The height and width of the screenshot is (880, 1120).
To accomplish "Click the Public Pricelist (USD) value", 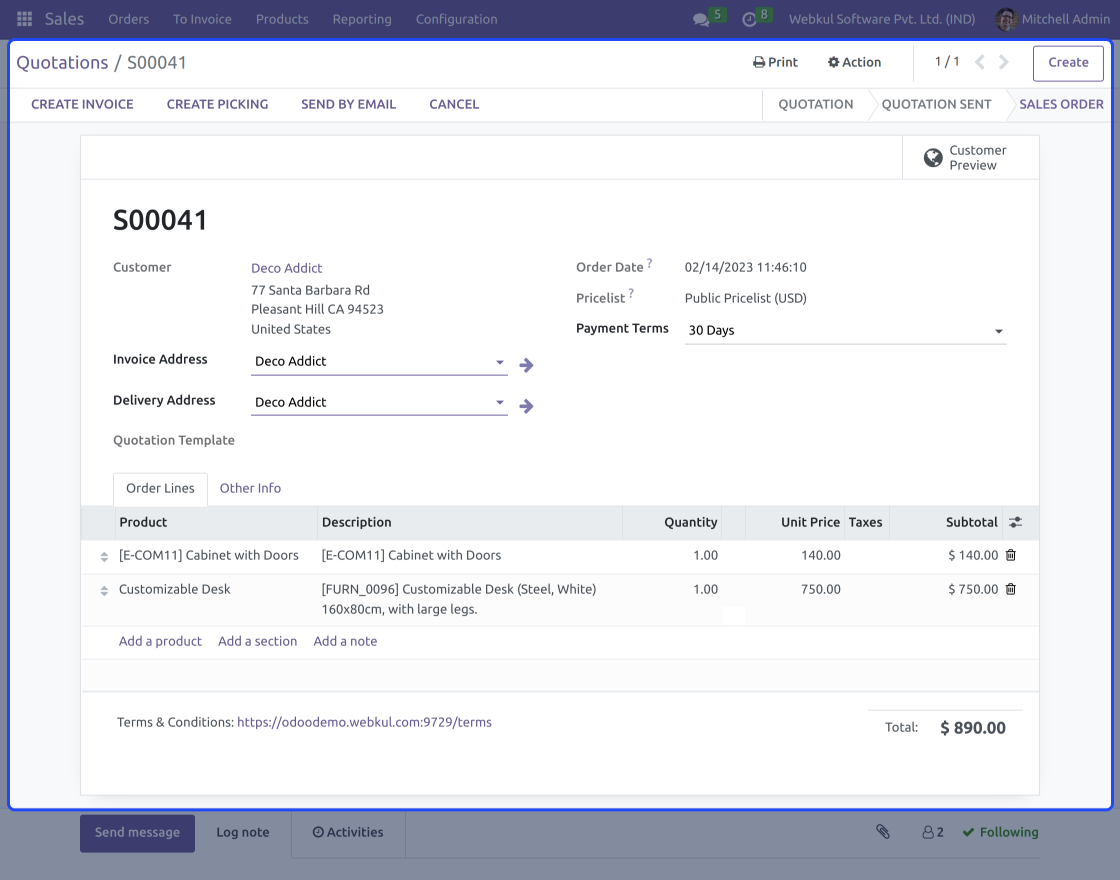I will pos(746,299).
